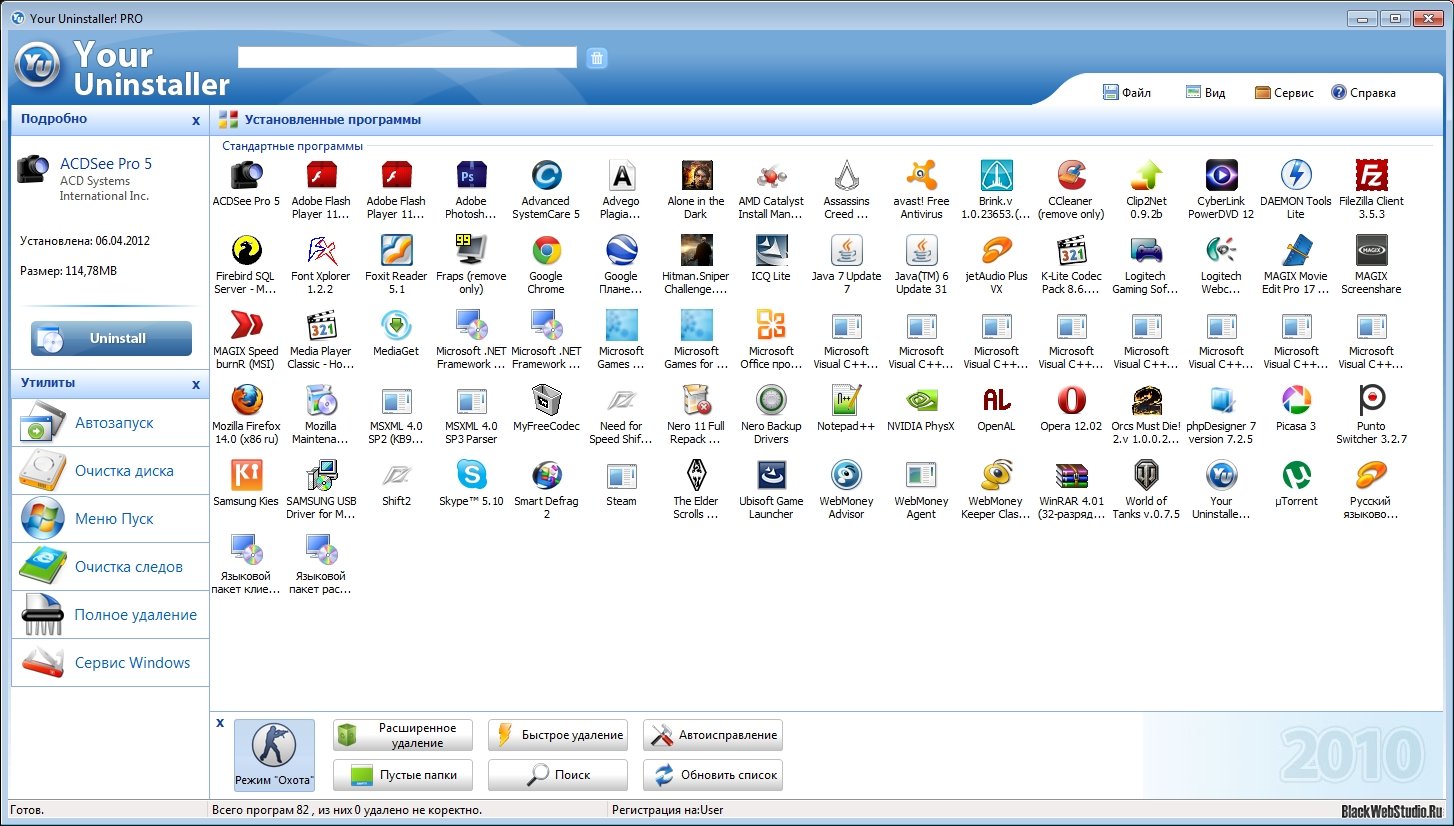1454x826 pixels.
Task: Select the ICQ Lite icon
Action: click(771, 250)
